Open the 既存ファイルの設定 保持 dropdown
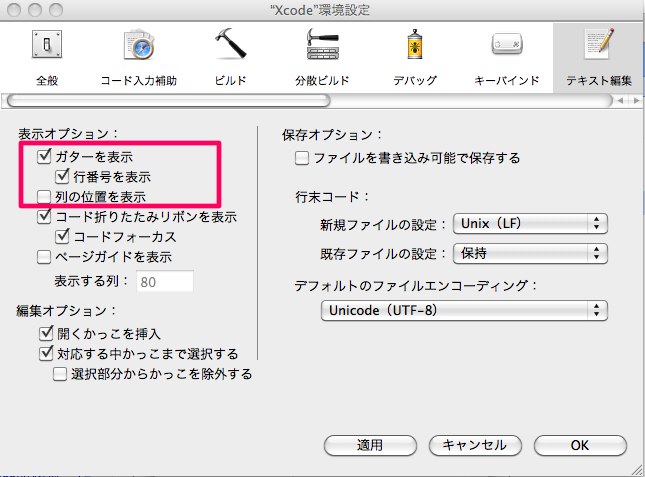 pos(530,253)
